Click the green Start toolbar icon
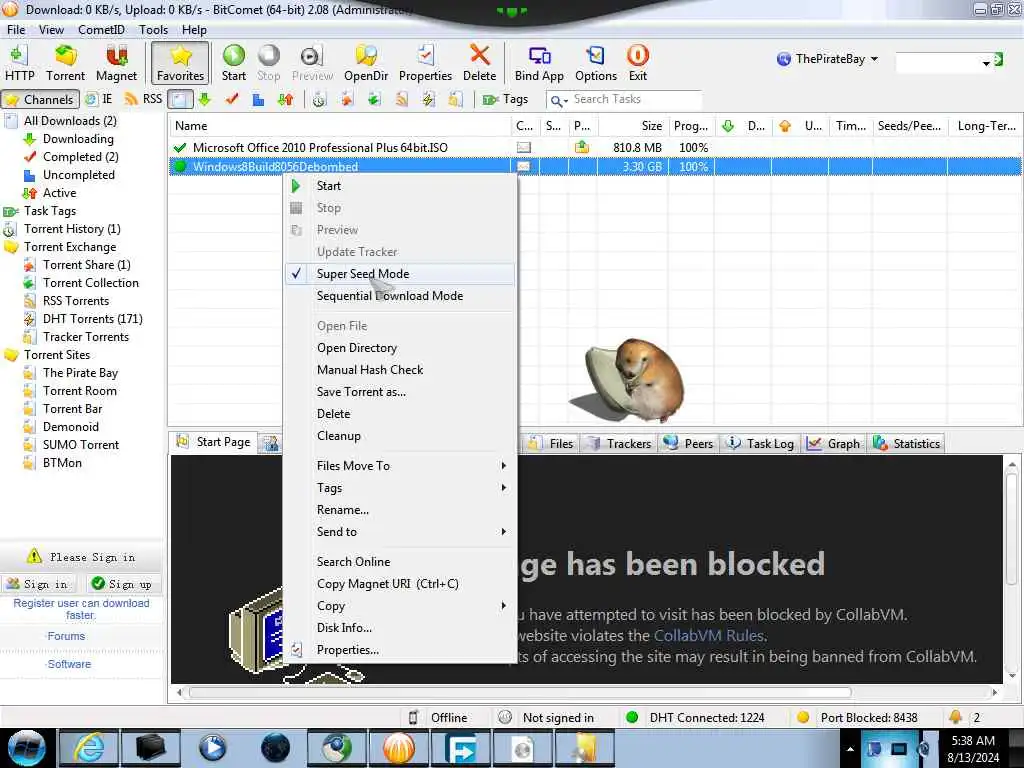 pyautogui.click(x=234, y=63)
